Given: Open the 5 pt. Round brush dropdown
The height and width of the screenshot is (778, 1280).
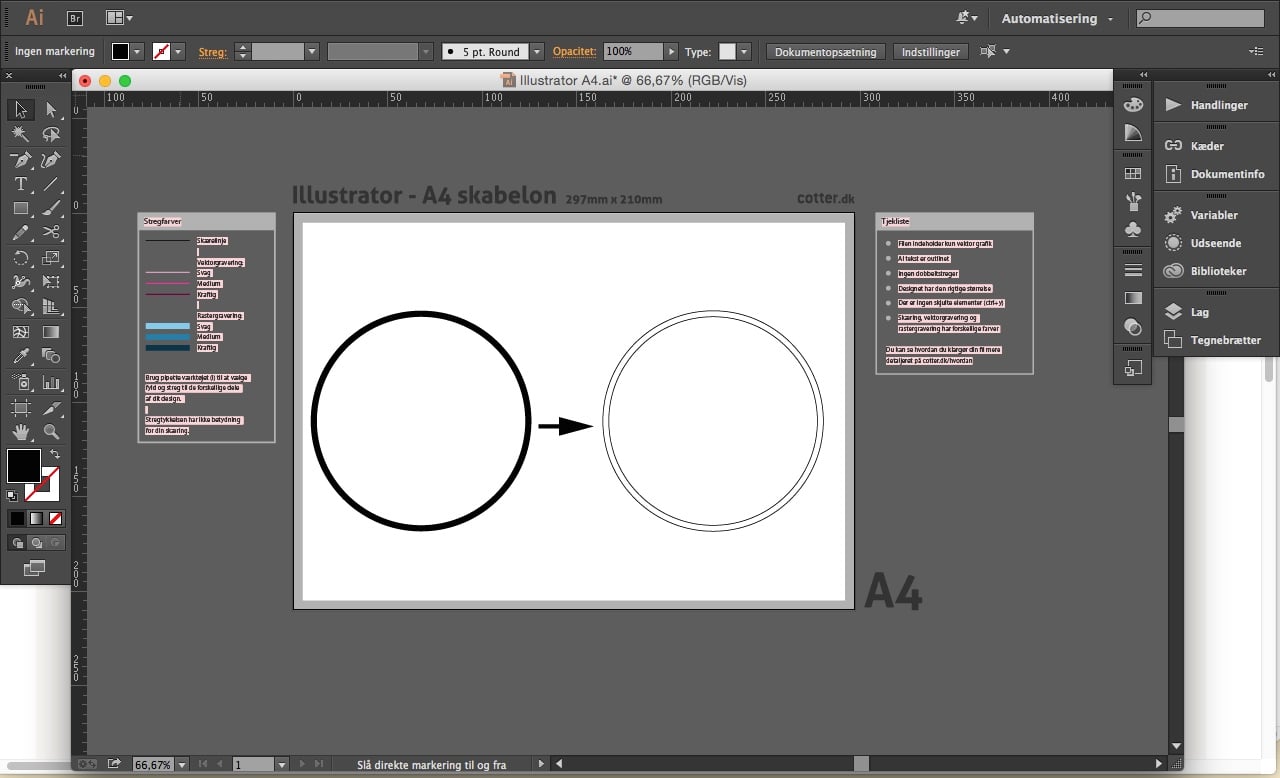Looking at the screenshot, I should click(537, 51).
